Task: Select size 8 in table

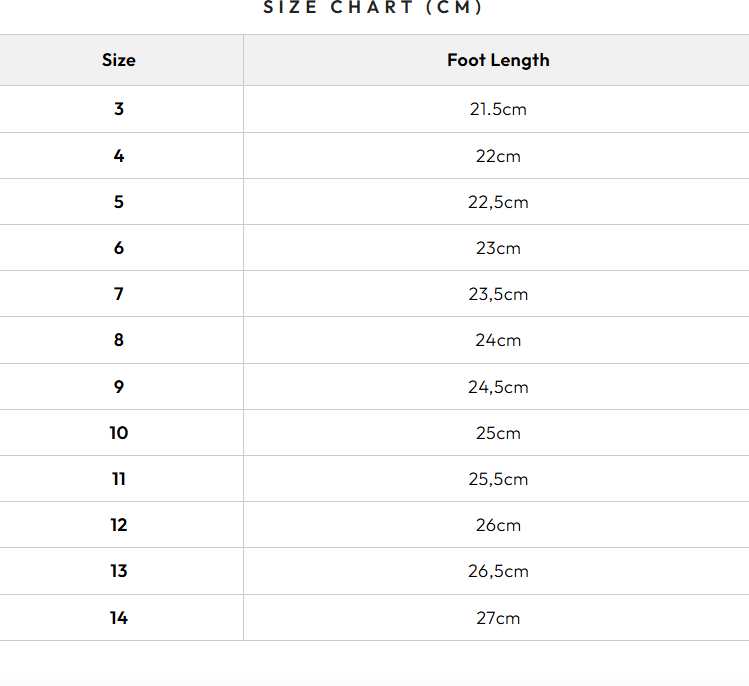Action: [x=118, y=340]
